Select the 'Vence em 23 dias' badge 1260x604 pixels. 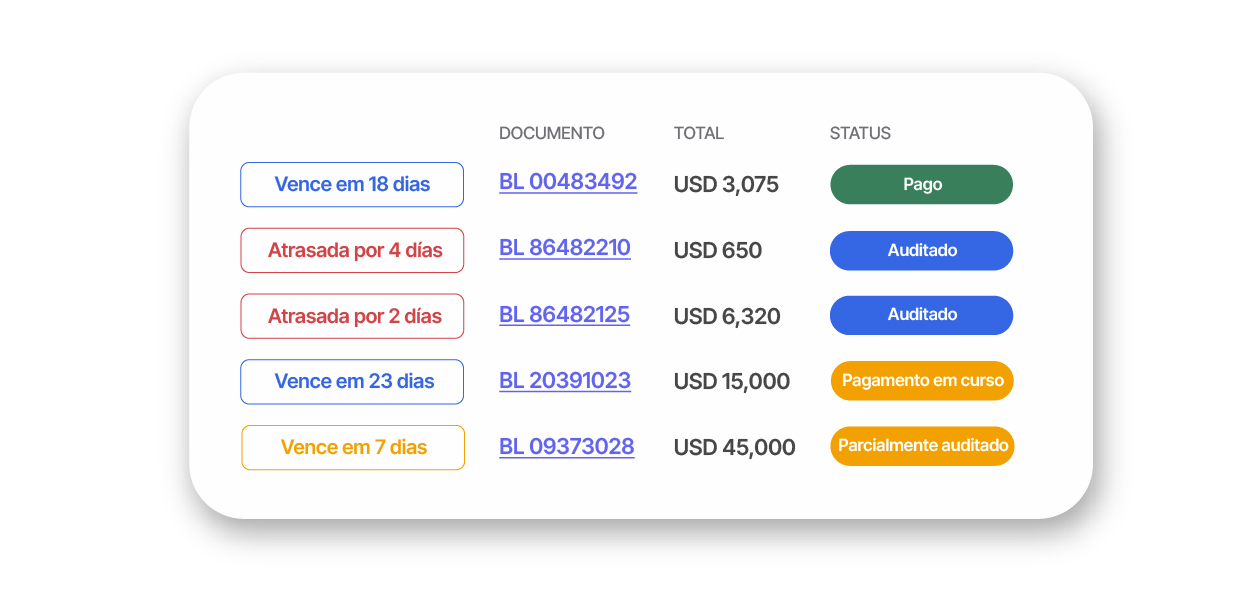[352, 382]
